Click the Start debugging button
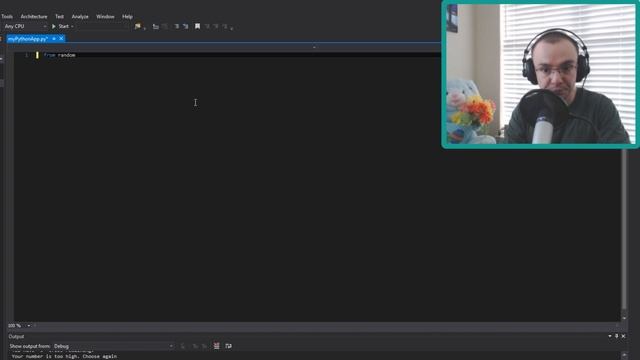 (x=60, y=26)
